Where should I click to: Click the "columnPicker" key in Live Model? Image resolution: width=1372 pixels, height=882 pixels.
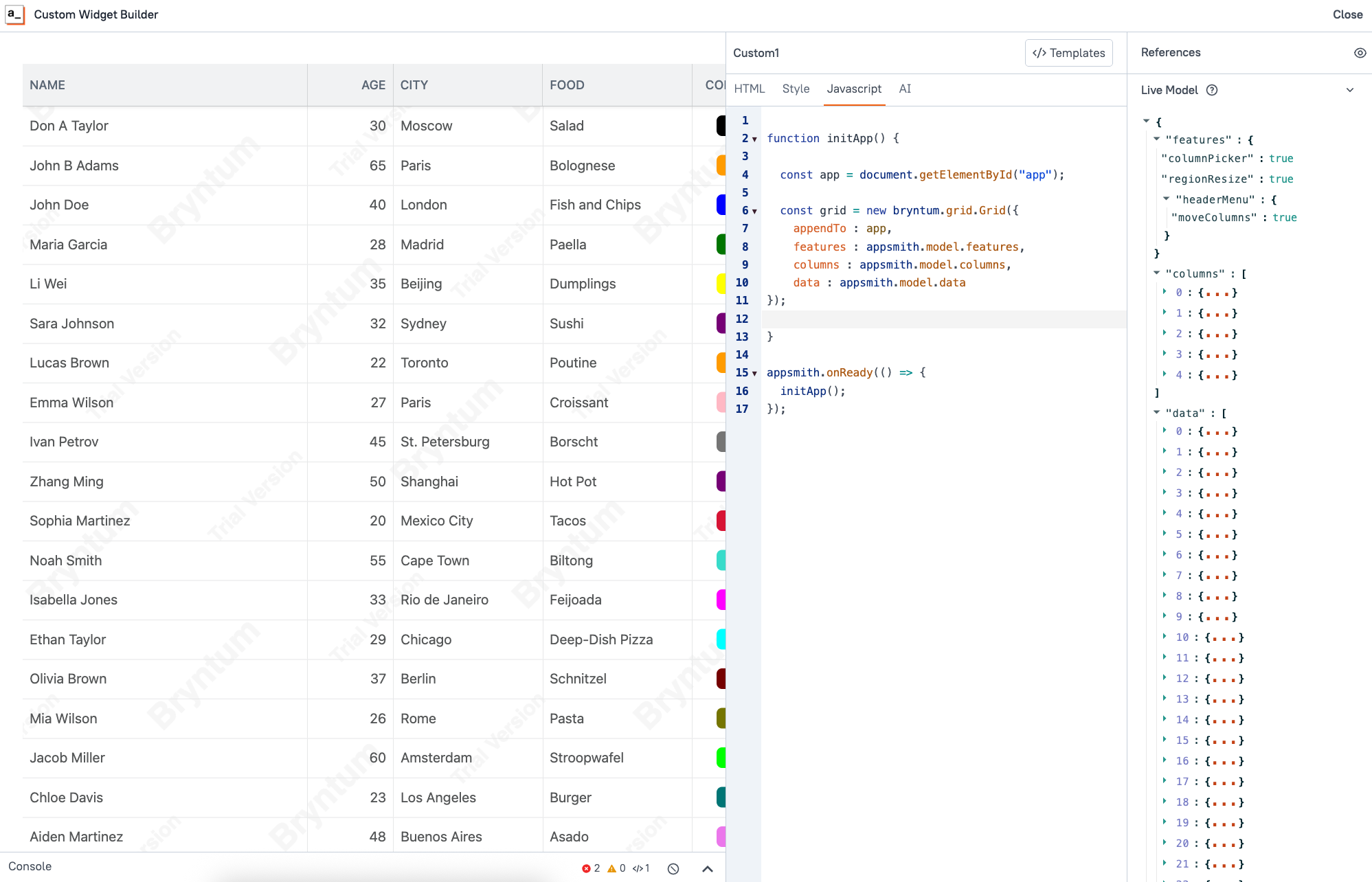click(x=1207, y=159)
